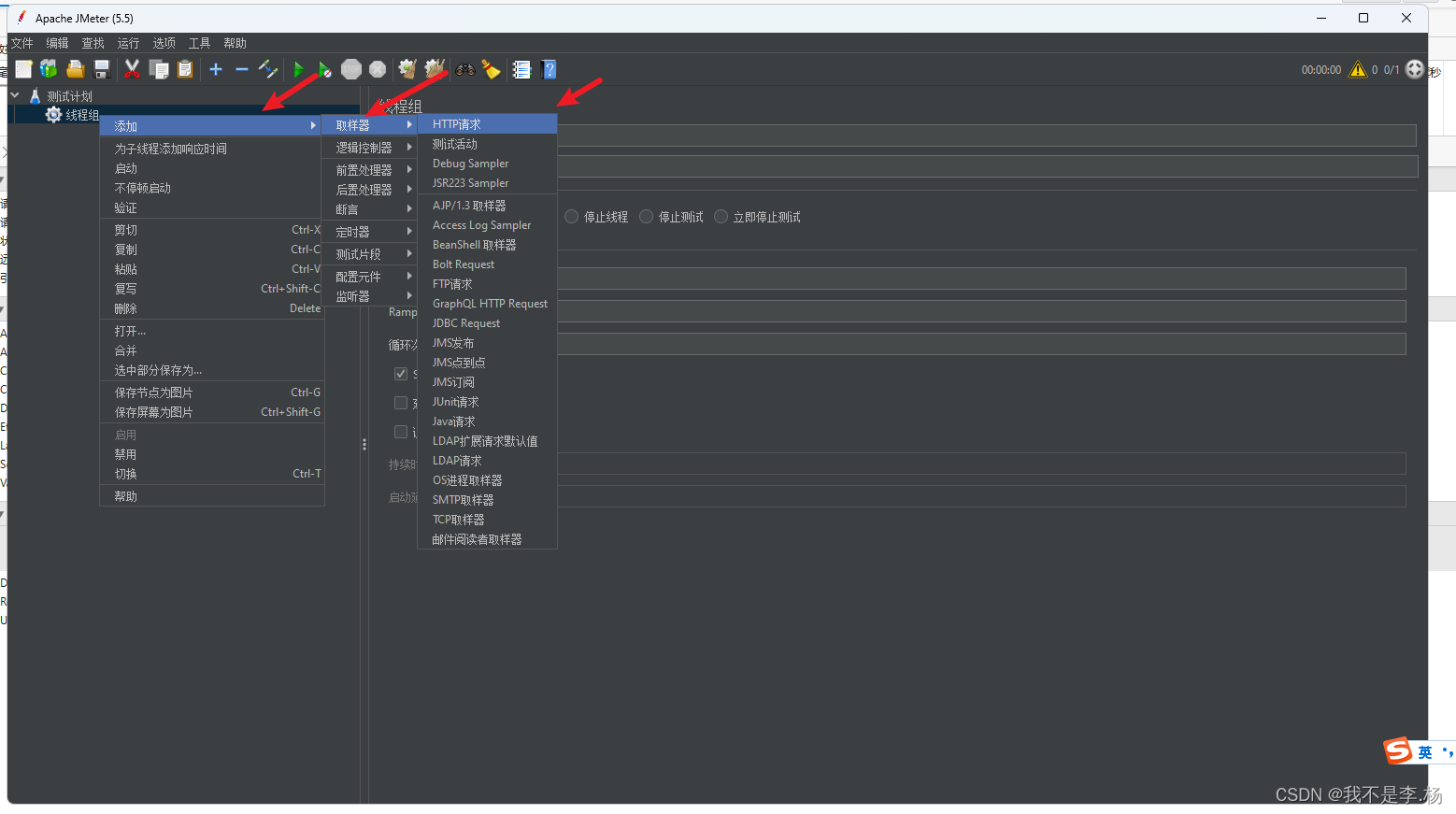The image size is (1456, 814).
Task: Click the gray STOP octagon icon
Action: (x=351, y=69)
